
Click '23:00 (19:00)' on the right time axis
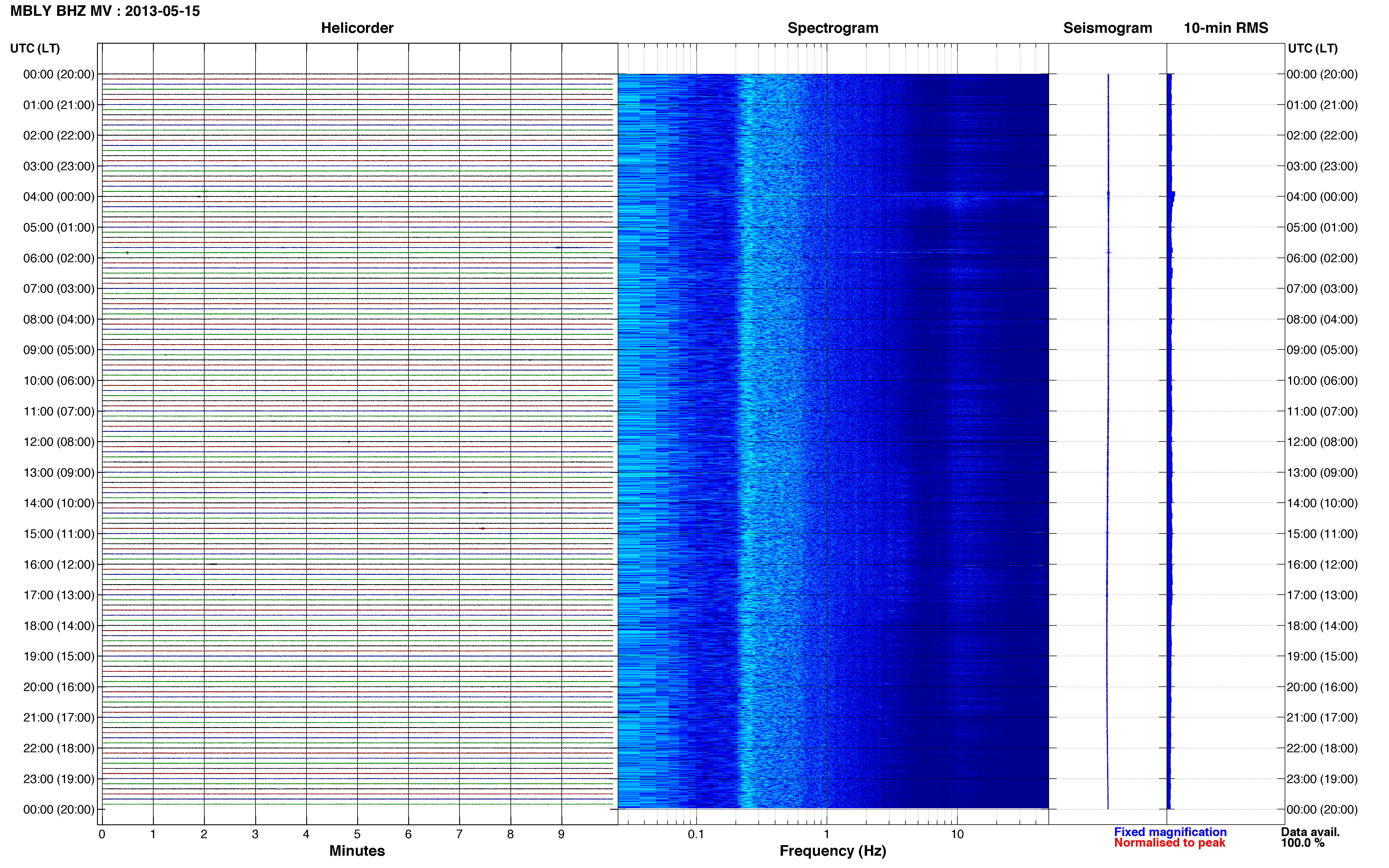coord(1322,779)
